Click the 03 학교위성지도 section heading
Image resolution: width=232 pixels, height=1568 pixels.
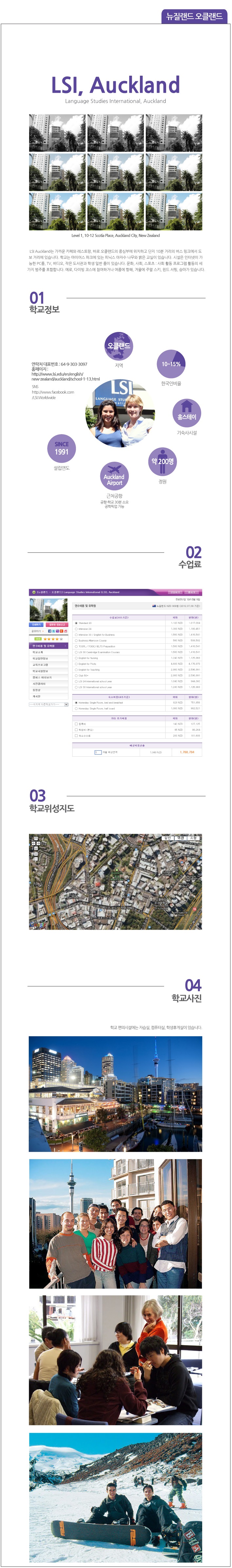point(52,802)
